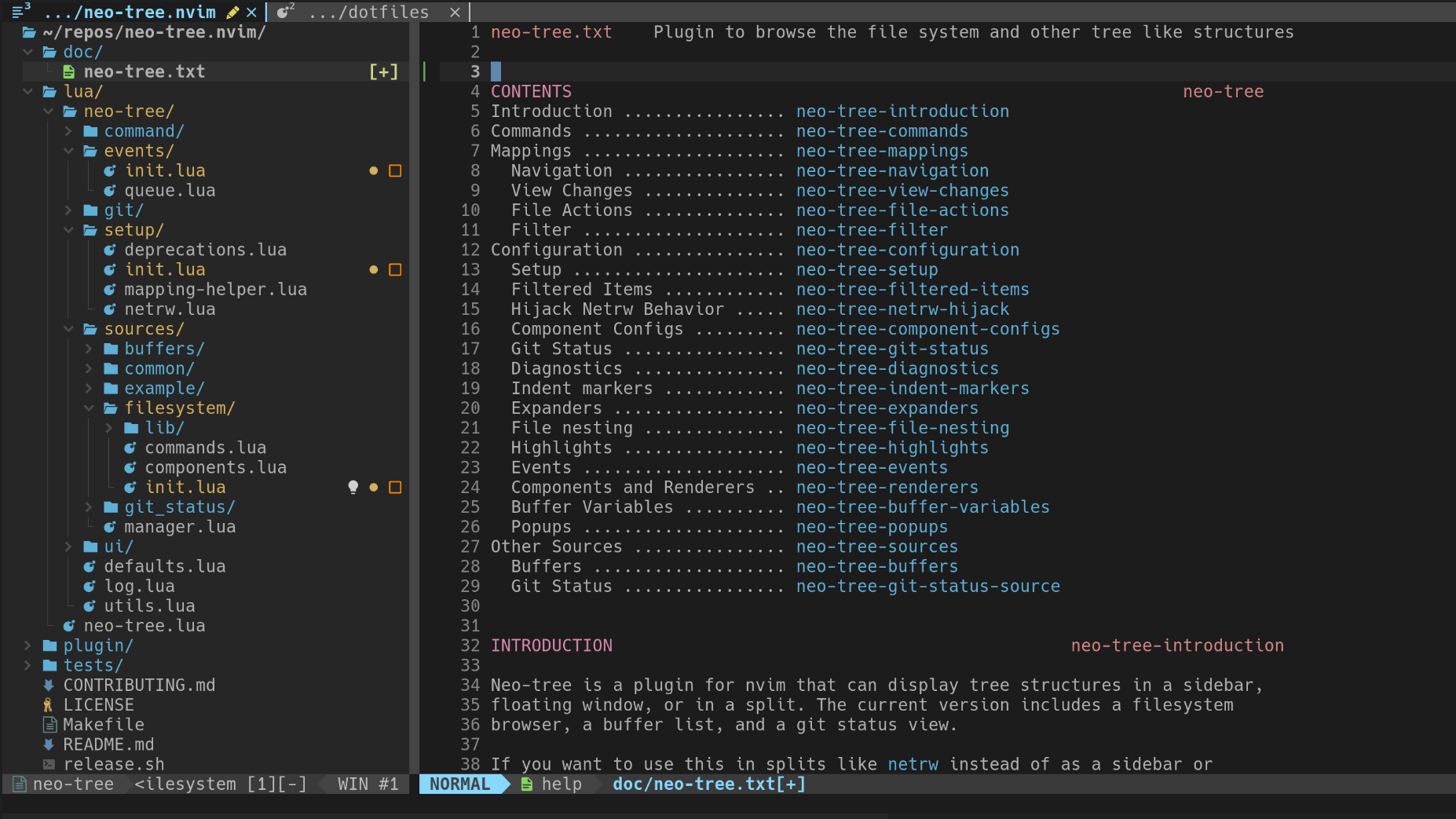The height and width of the screenshot is (819, 1456).
Task: Switch to the dotfiles tab
Action: [x=369, y=12]
